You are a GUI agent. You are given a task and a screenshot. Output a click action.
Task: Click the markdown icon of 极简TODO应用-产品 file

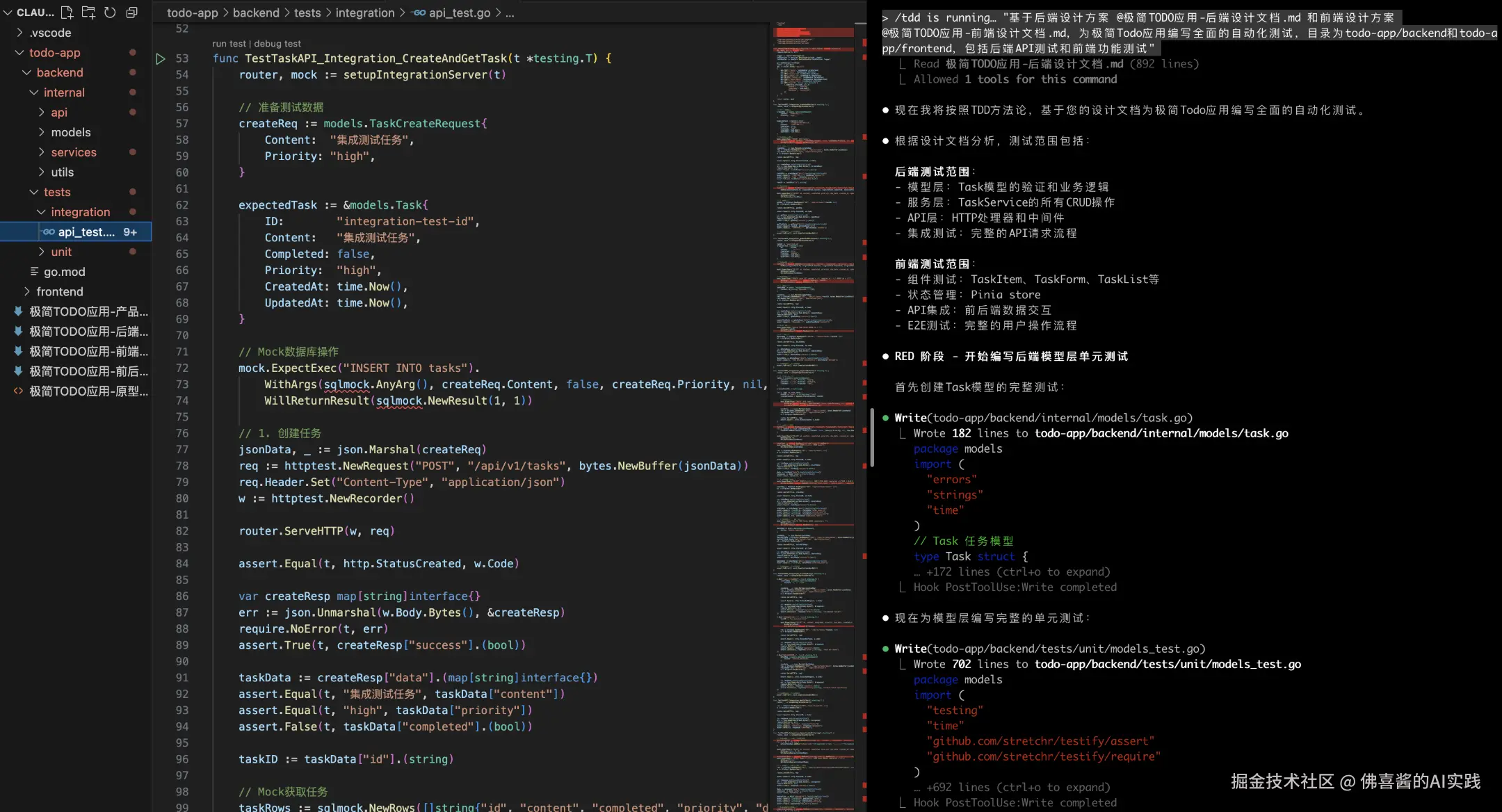click(x=19, y=311)
